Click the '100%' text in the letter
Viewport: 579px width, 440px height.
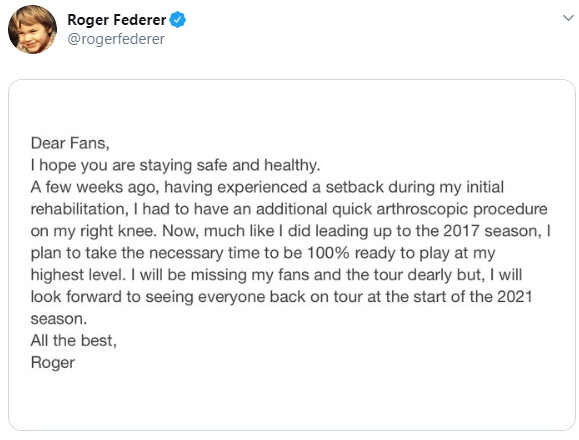[x=328, y=253]
